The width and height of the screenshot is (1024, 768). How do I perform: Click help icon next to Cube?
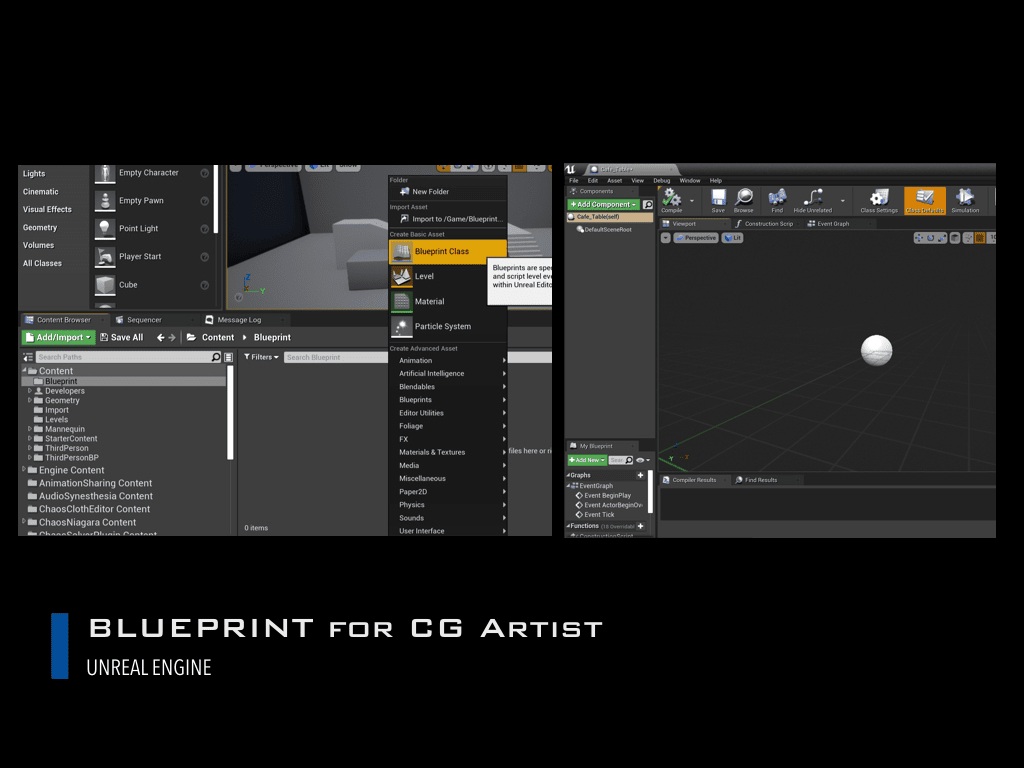click(204, 285)
